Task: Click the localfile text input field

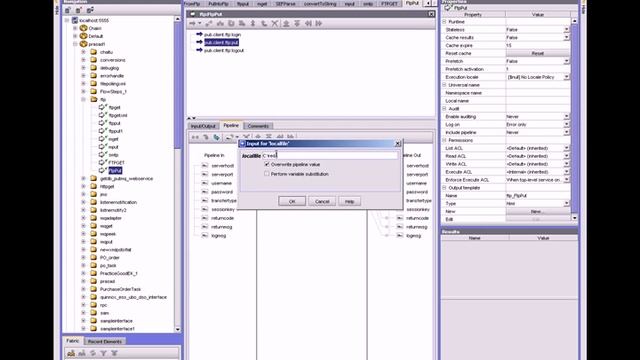Action: coord(330,156)
